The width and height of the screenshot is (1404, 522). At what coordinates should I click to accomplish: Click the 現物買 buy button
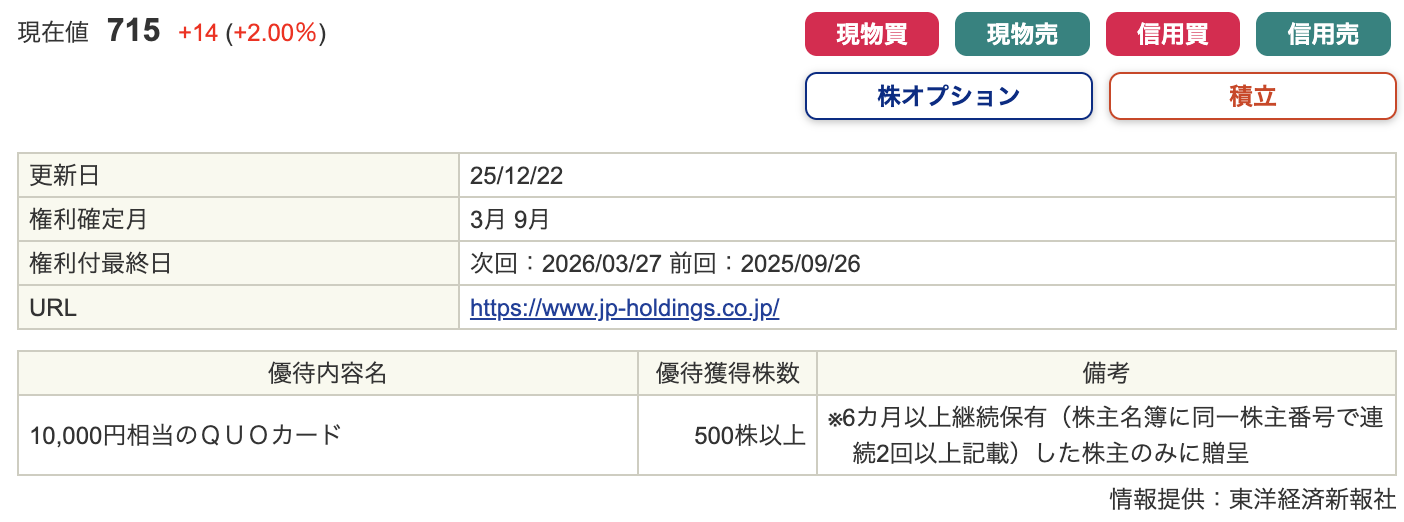(871, 34)
